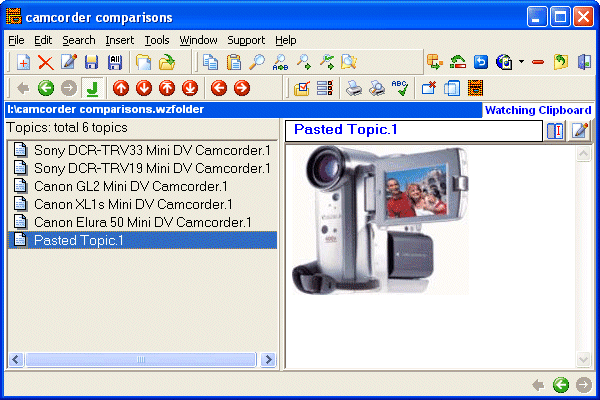Viewport: 600px width, 400px height.
Task: Open Print Preview printer-magnifier icon
Action: click(x=377, y=88)
